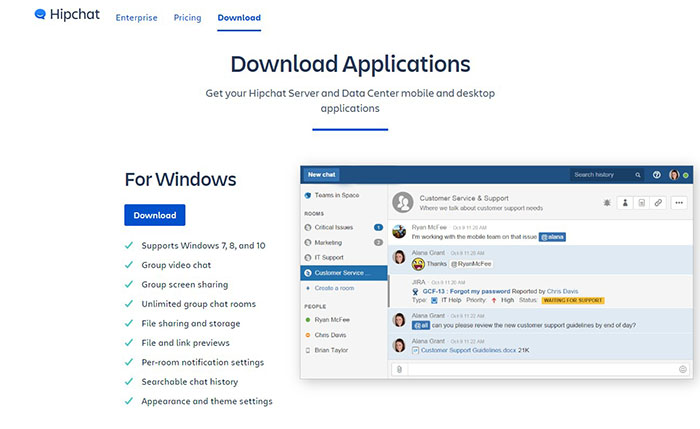
Task: Go to the Pricing nav tab
Action: 187,18
